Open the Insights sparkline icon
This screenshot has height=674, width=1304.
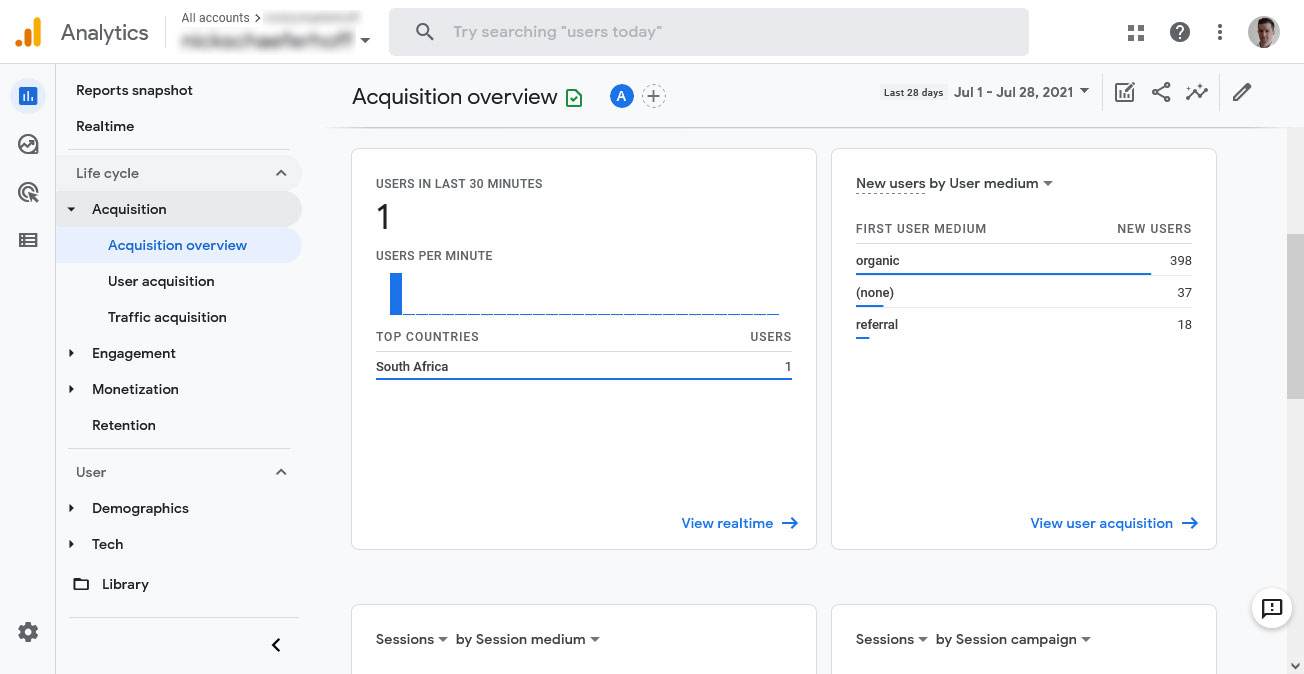1197,92
